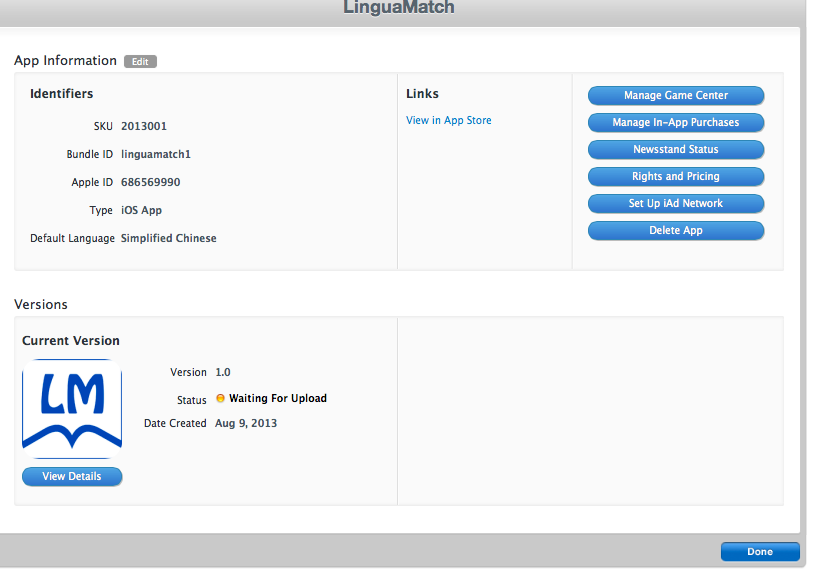814x576 pixels.
Task: Click the Simplified Chinese language value
Action: [x=169, y=238]
